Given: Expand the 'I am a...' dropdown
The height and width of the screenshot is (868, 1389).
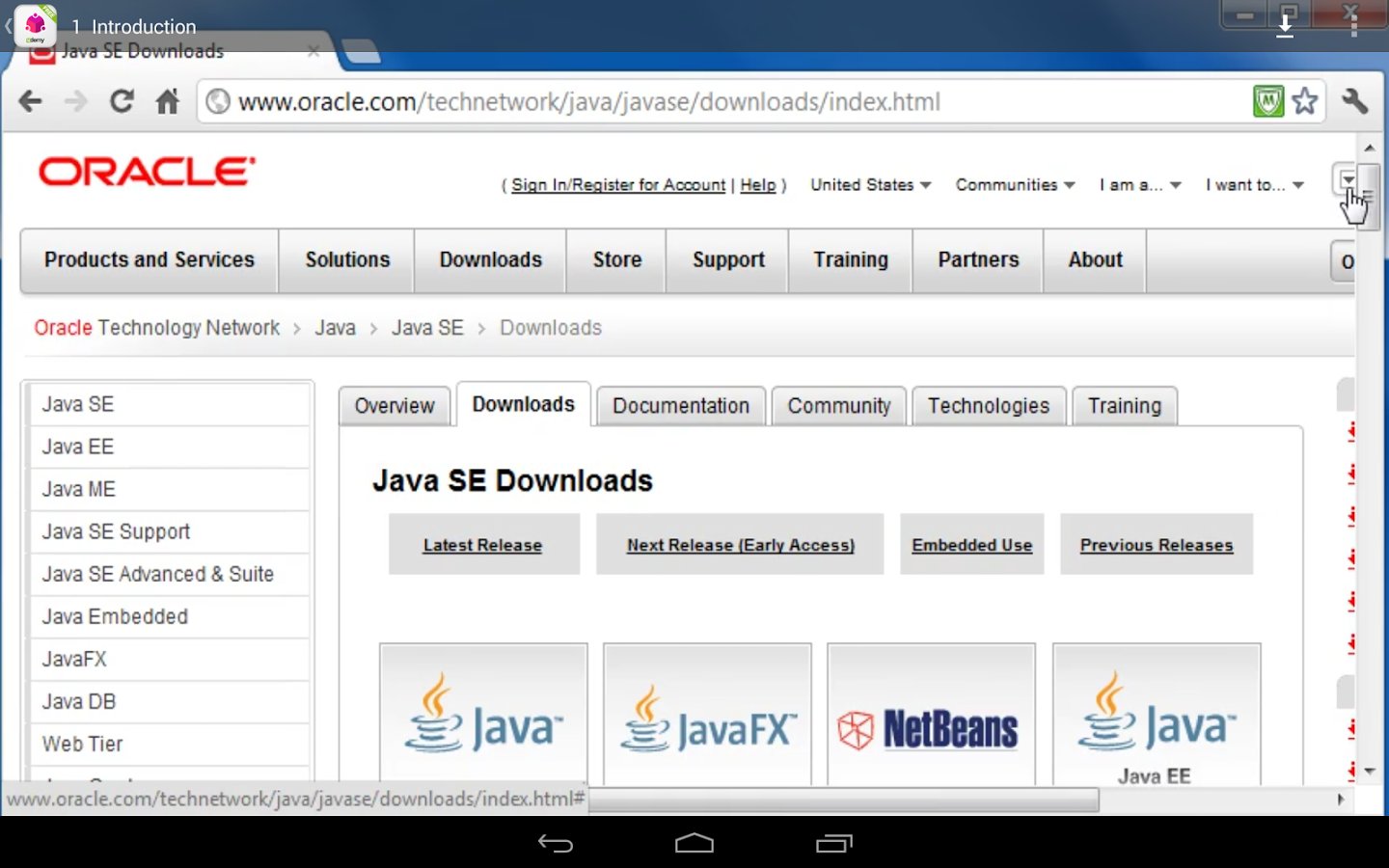Looking at the screenshot, I should (1140, 184).
